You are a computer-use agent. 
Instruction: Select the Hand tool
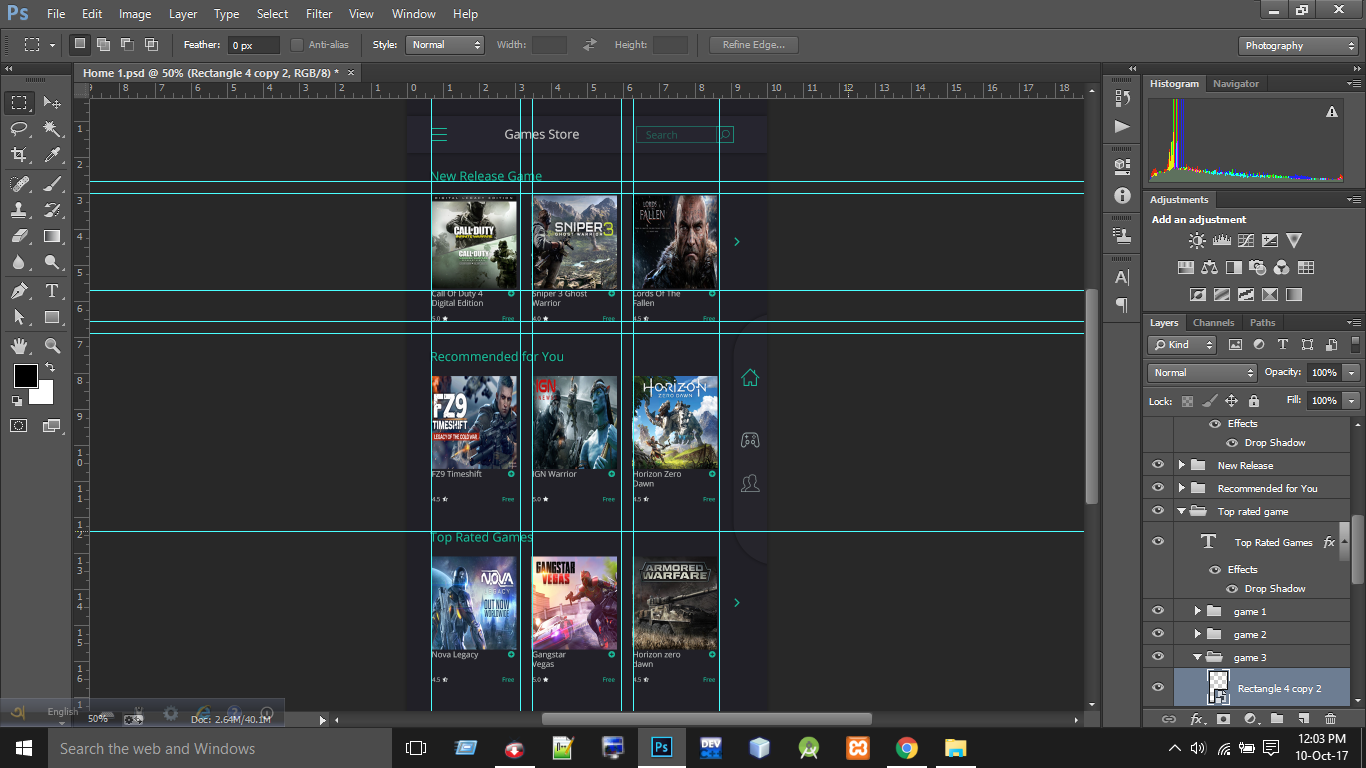[19, 346]
